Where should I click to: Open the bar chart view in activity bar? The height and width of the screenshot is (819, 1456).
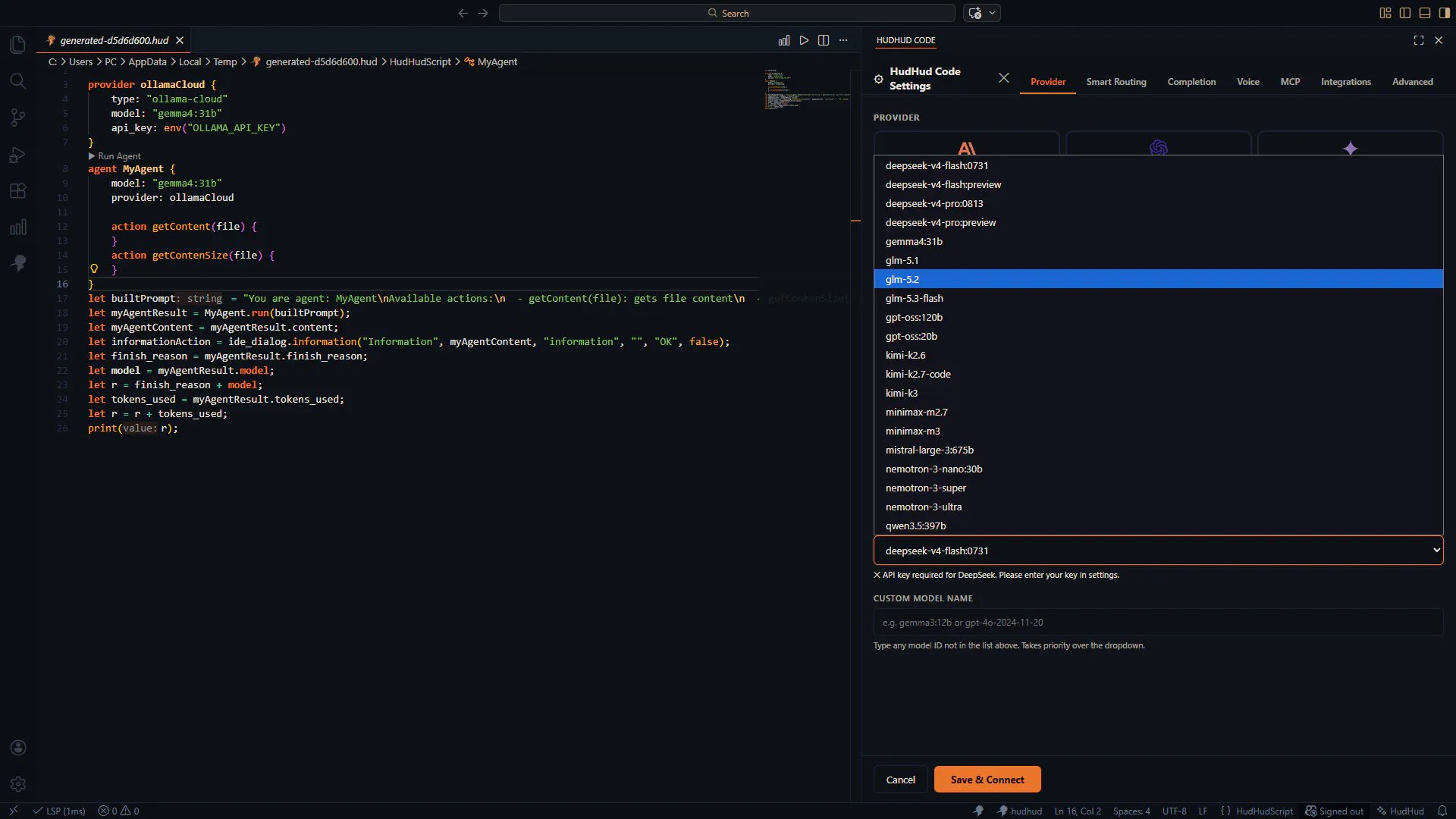coord(18,227)
